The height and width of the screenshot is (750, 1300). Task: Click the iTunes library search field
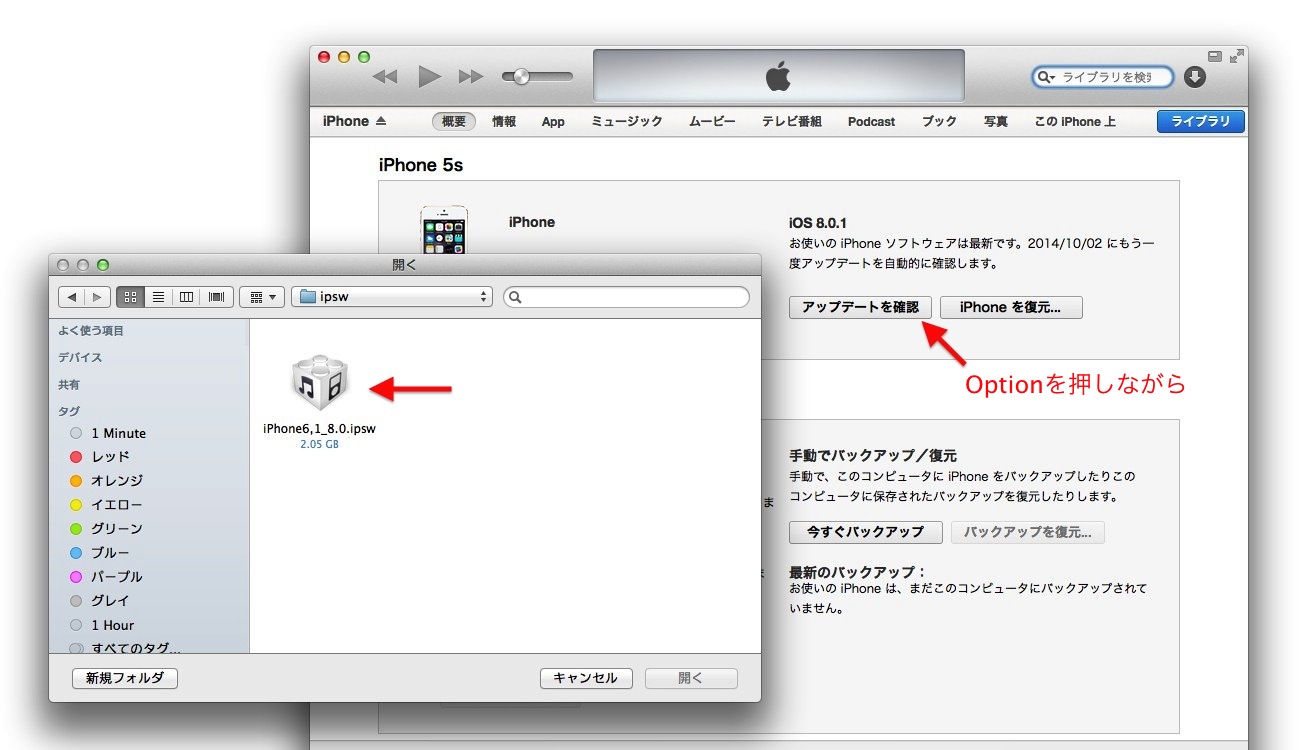(1102, 77)
